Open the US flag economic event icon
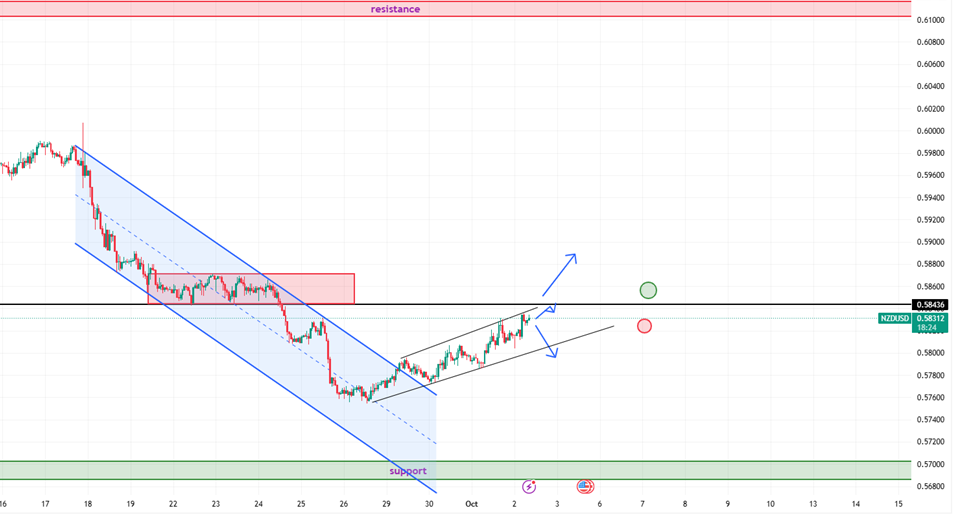The height and width of the screenshot is (519, 958). 585,486
